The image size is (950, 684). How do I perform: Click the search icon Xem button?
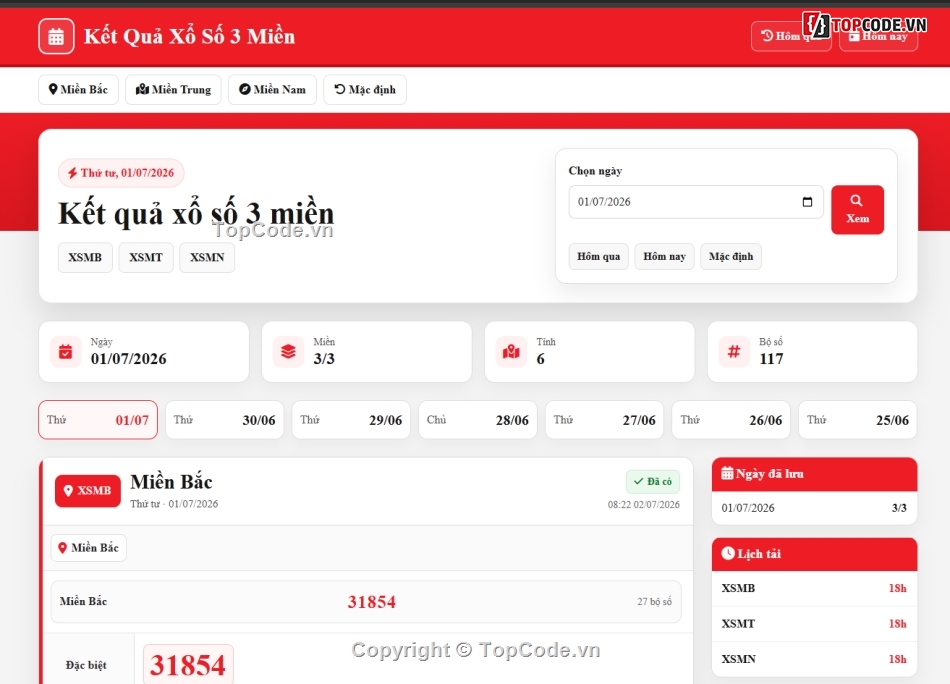click(x=857, y=210)
